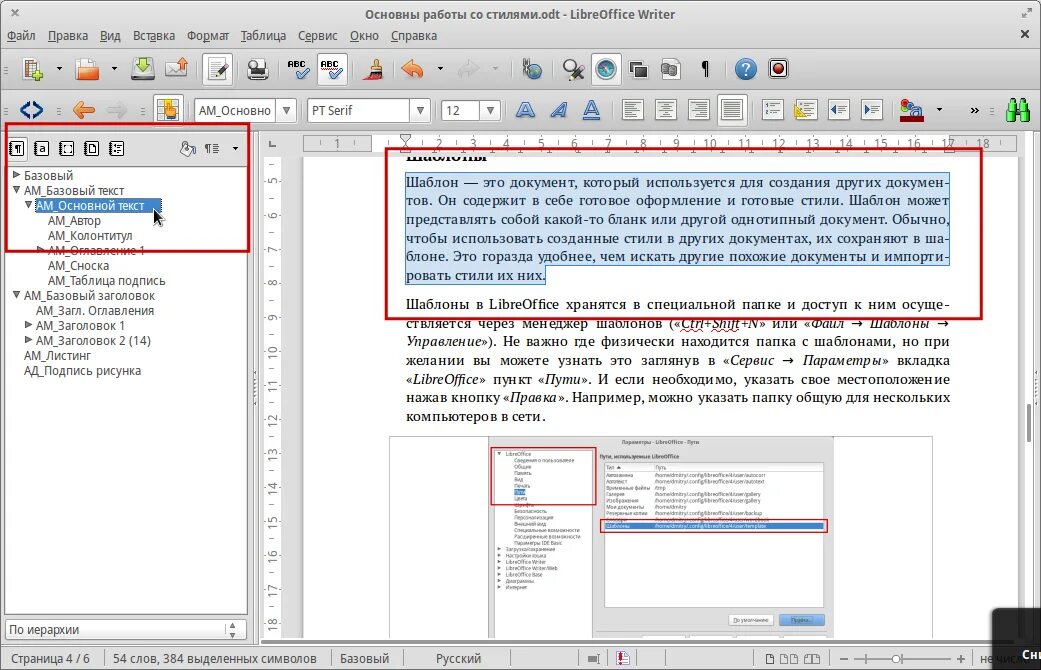The image size is (1041, 670).
Task: Open the New document dropdown arrow
Action: click(x=59, y=68)
